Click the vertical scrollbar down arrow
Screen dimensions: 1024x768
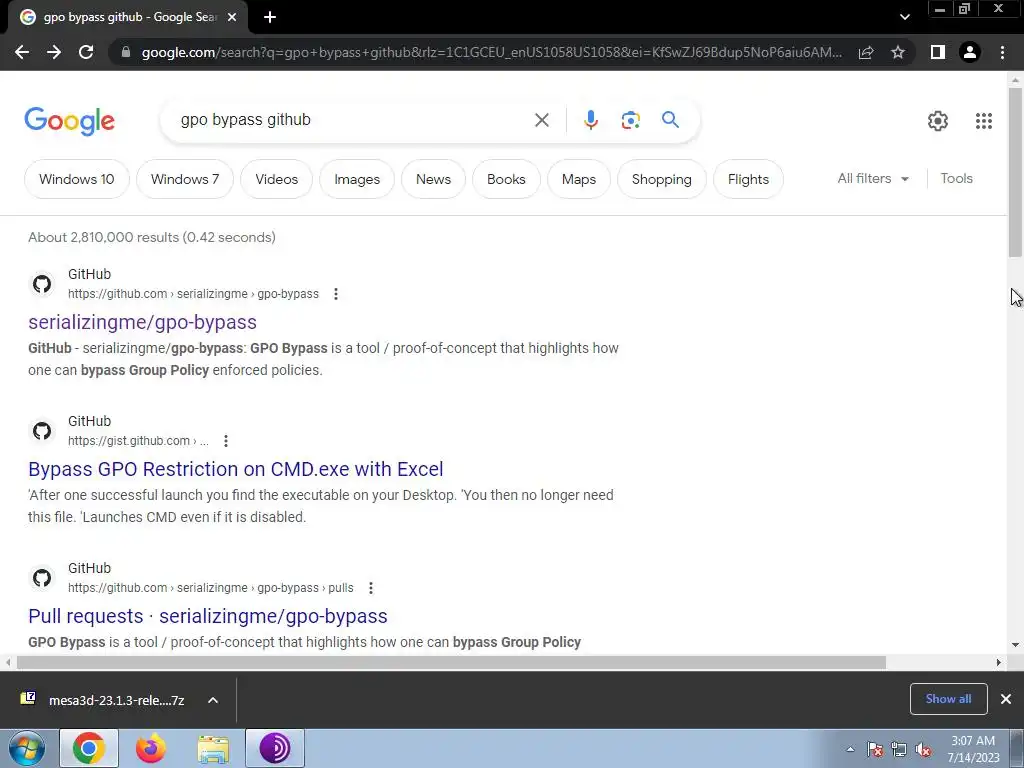tap(1015, 645)
